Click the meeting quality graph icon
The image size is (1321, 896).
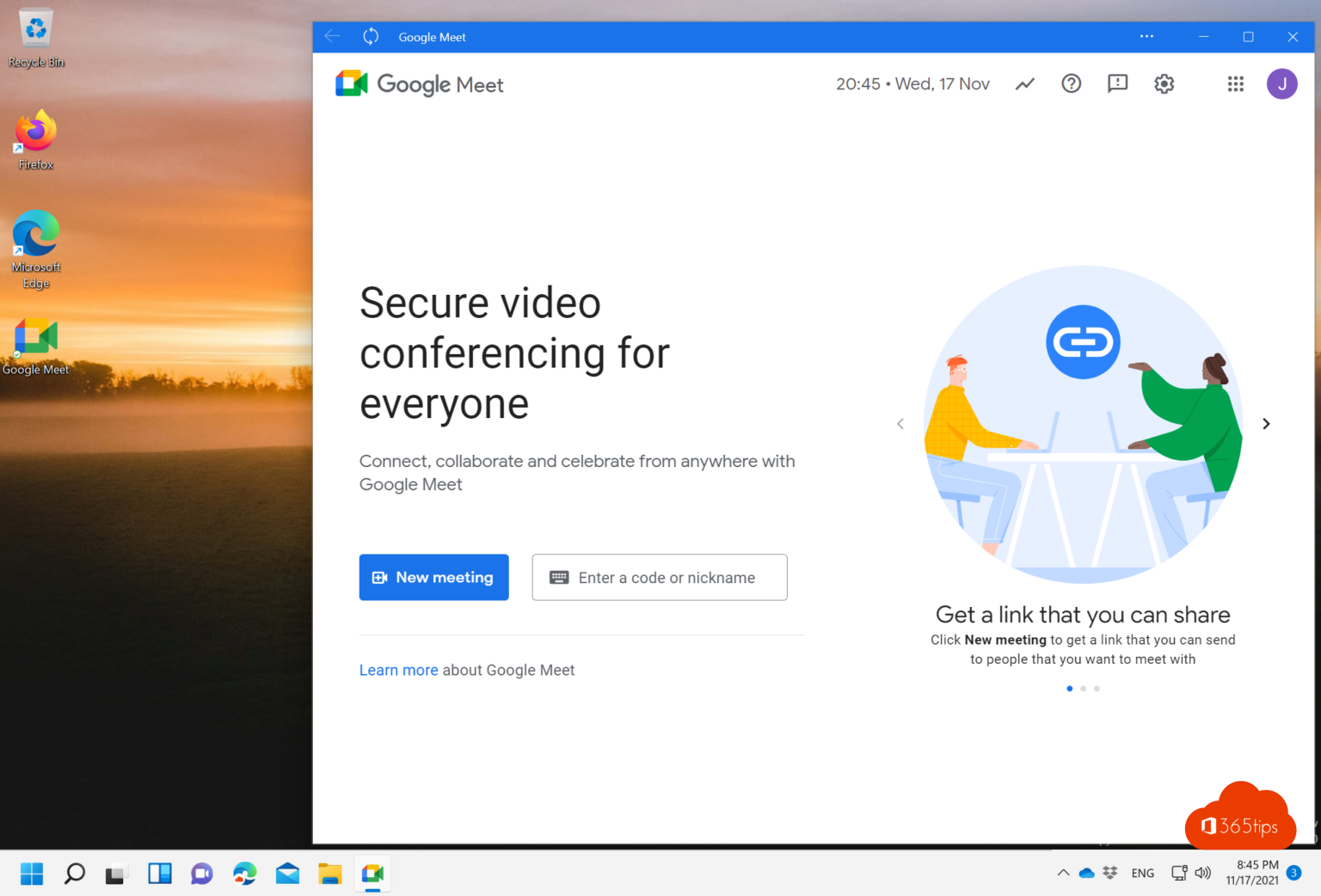(x=1024, y=83)
